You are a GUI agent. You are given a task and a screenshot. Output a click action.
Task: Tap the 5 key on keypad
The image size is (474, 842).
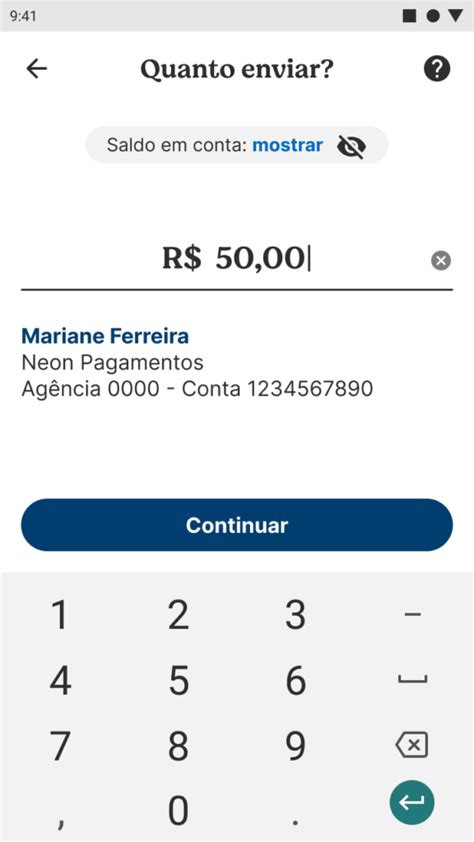pos(178,680)
